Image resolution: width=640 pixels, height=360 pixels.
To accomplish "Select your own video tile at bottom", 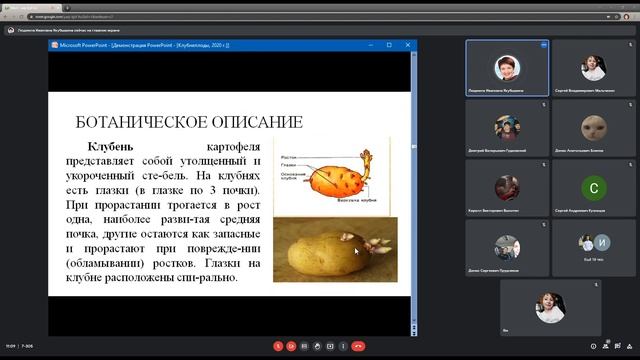I will [x=550, y=308].
